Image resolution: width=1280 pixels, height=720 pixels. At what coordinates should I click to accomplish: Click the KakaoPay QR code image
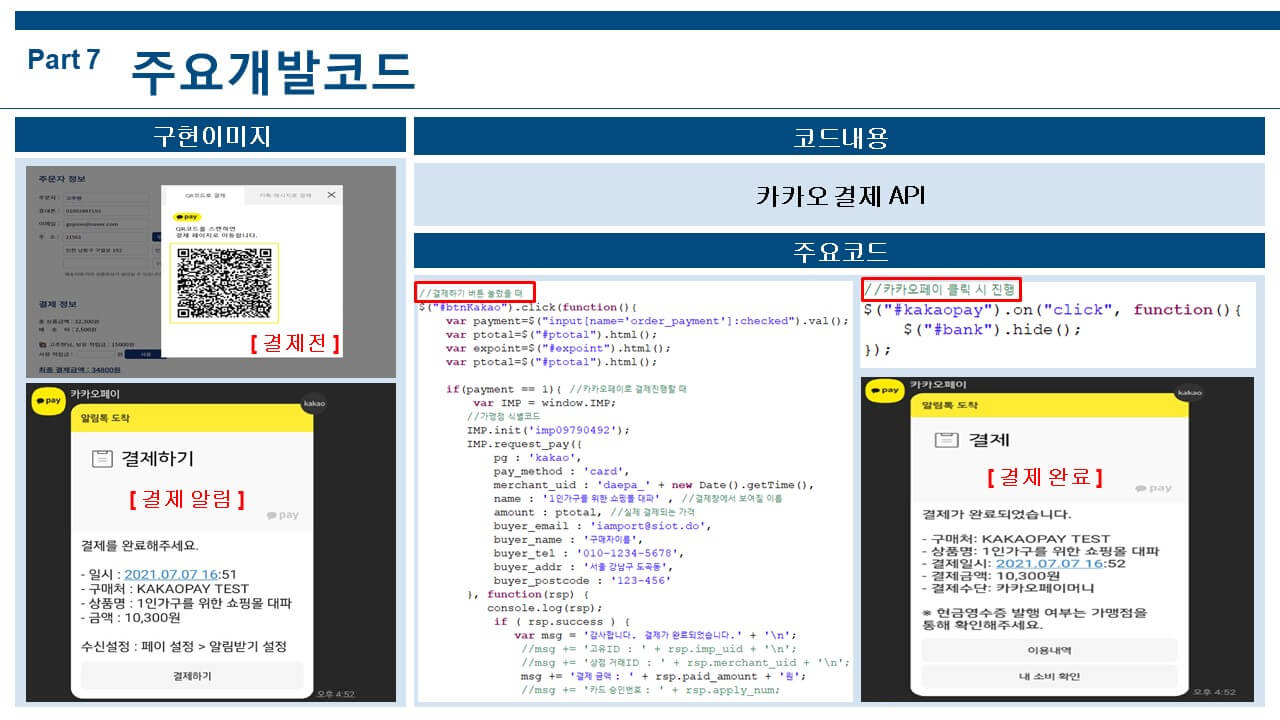(x=224, y=283)
